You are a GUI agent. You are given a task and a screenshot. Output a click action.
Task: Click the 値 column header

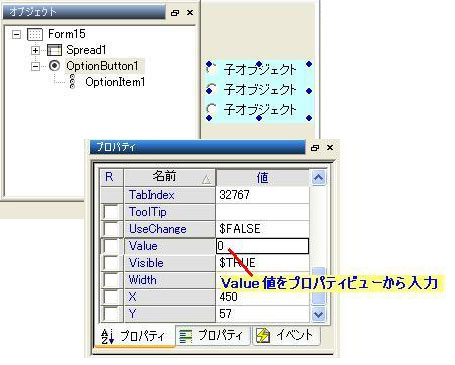262,178
